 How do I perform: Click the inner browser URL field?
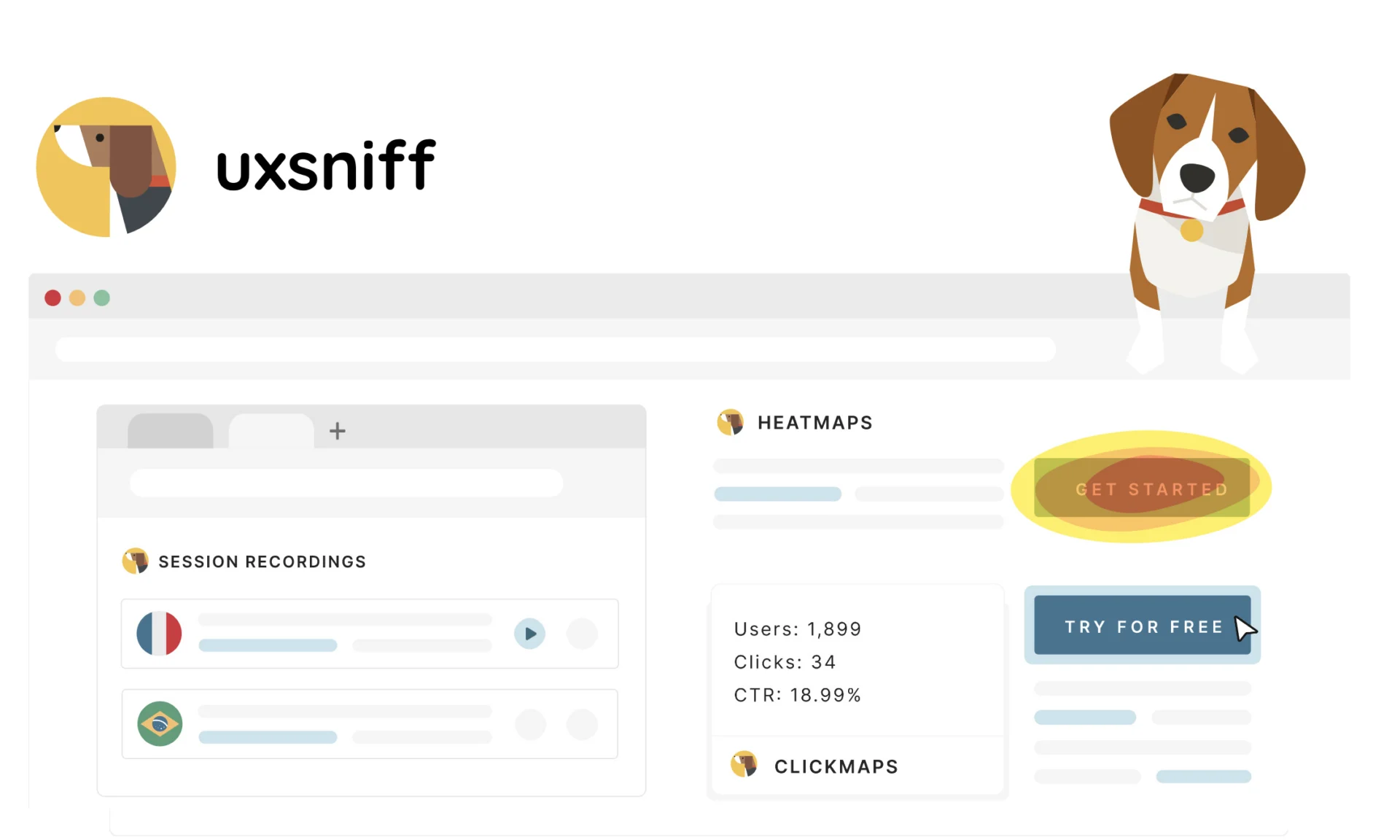coord(346,483)
